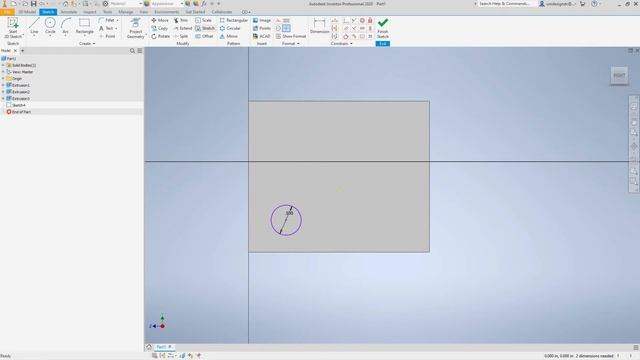Add a new browser panel tab

click(x=22, y=51)
